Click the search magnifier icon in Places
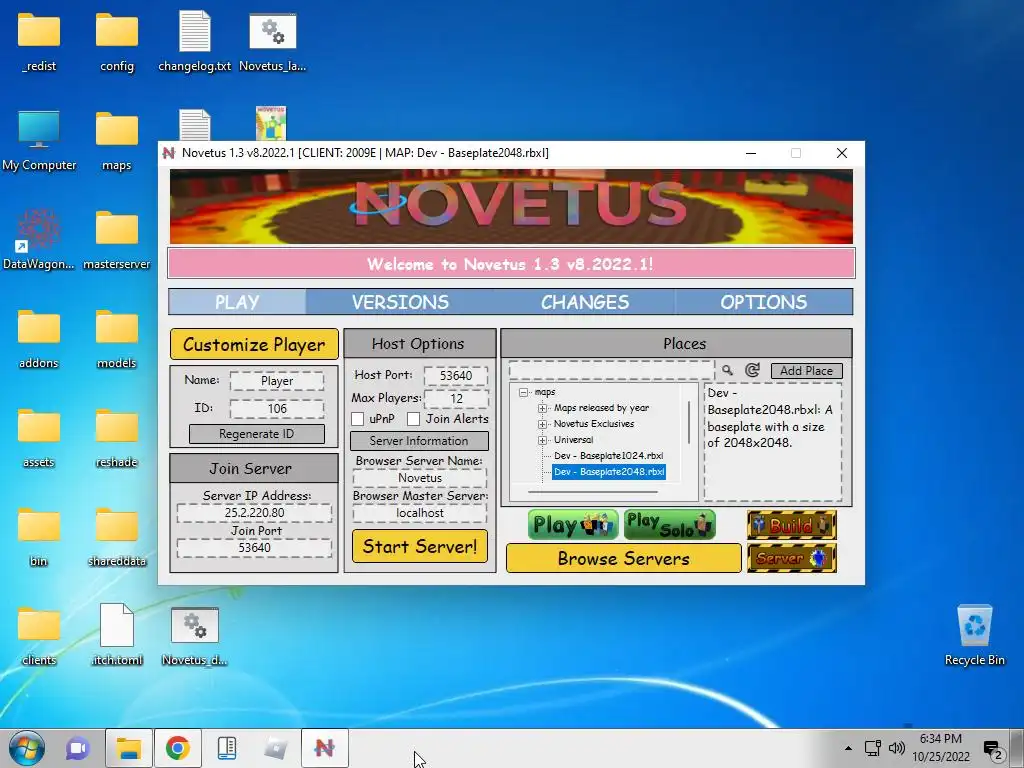The height and width of the screenshot is (768, 1024). click(x=727, y=370)
